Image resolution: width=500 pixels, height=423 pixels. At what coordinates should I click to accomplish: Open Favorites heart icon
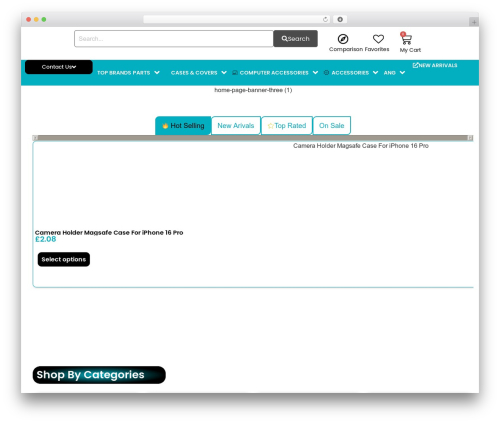tap(378, 39)
